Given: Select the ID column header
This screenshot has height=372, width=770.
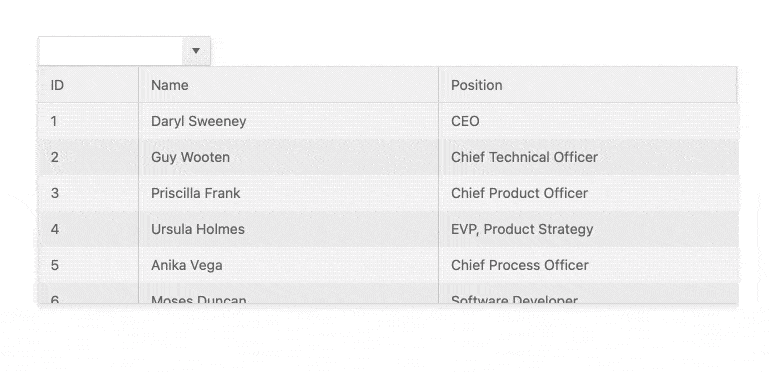Looking at the screenshot, I should [x=88, y=85].
